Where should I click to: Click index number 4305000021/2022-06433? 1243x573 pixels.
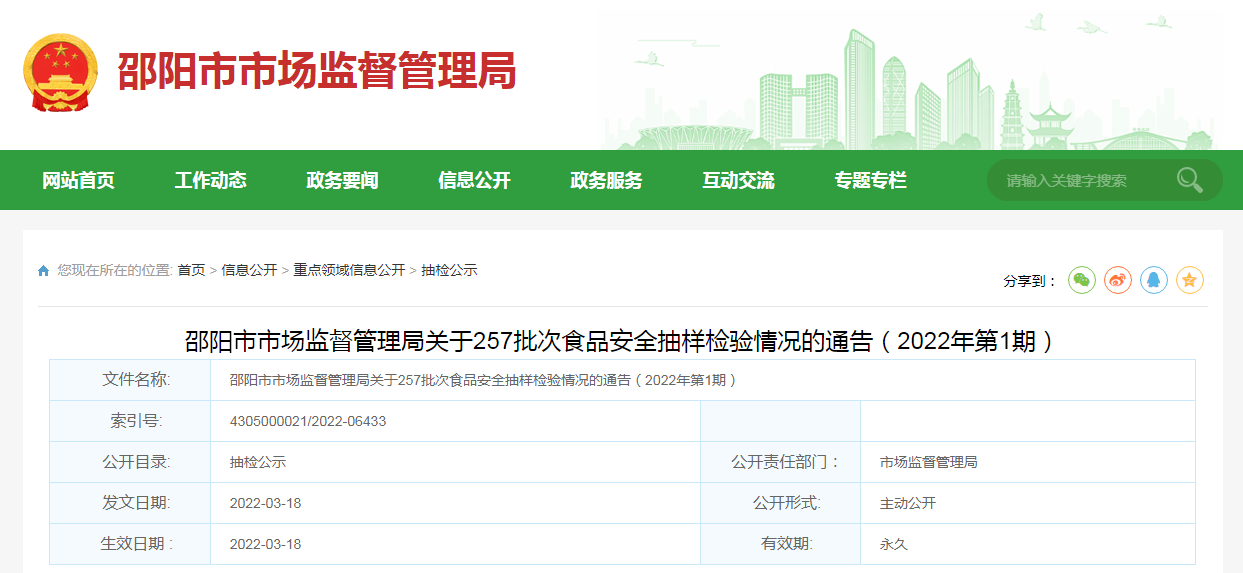coord(308,421)
